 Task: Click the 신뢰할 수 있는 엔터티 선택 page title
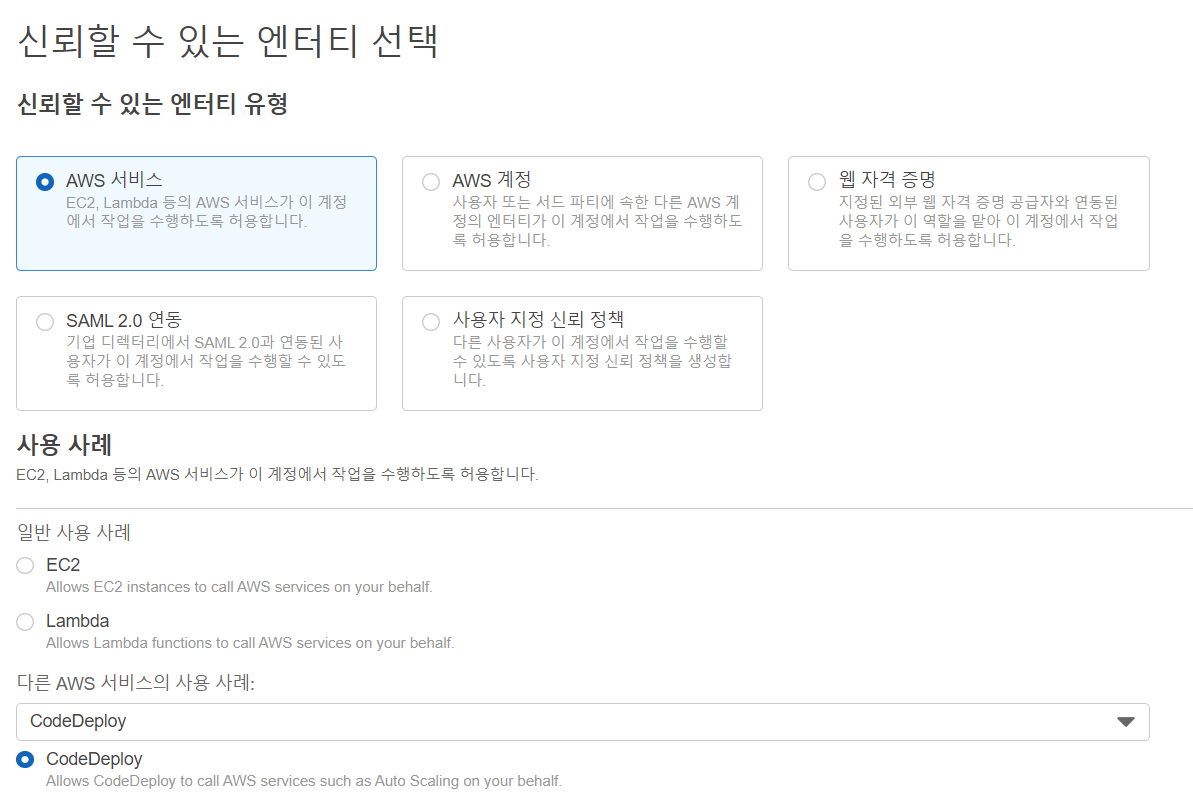[x=227, y=41]
